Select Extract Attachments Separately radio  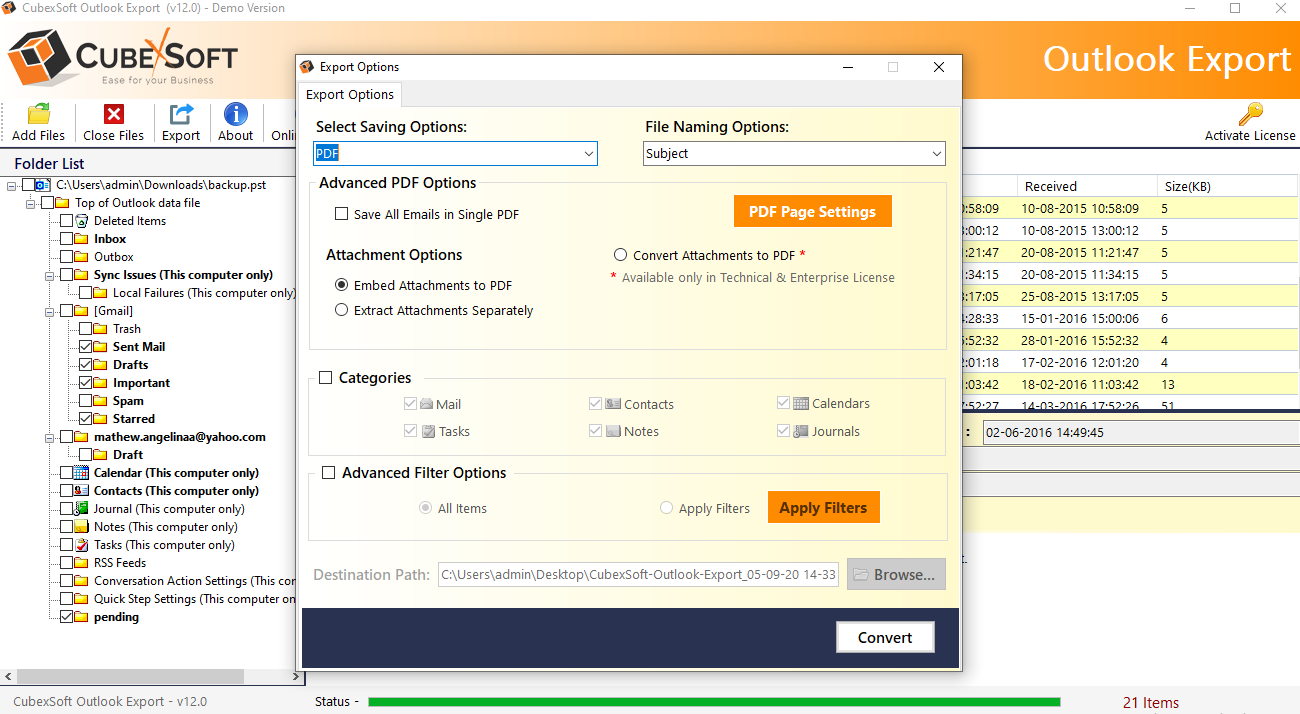click(x=342, y=310)
